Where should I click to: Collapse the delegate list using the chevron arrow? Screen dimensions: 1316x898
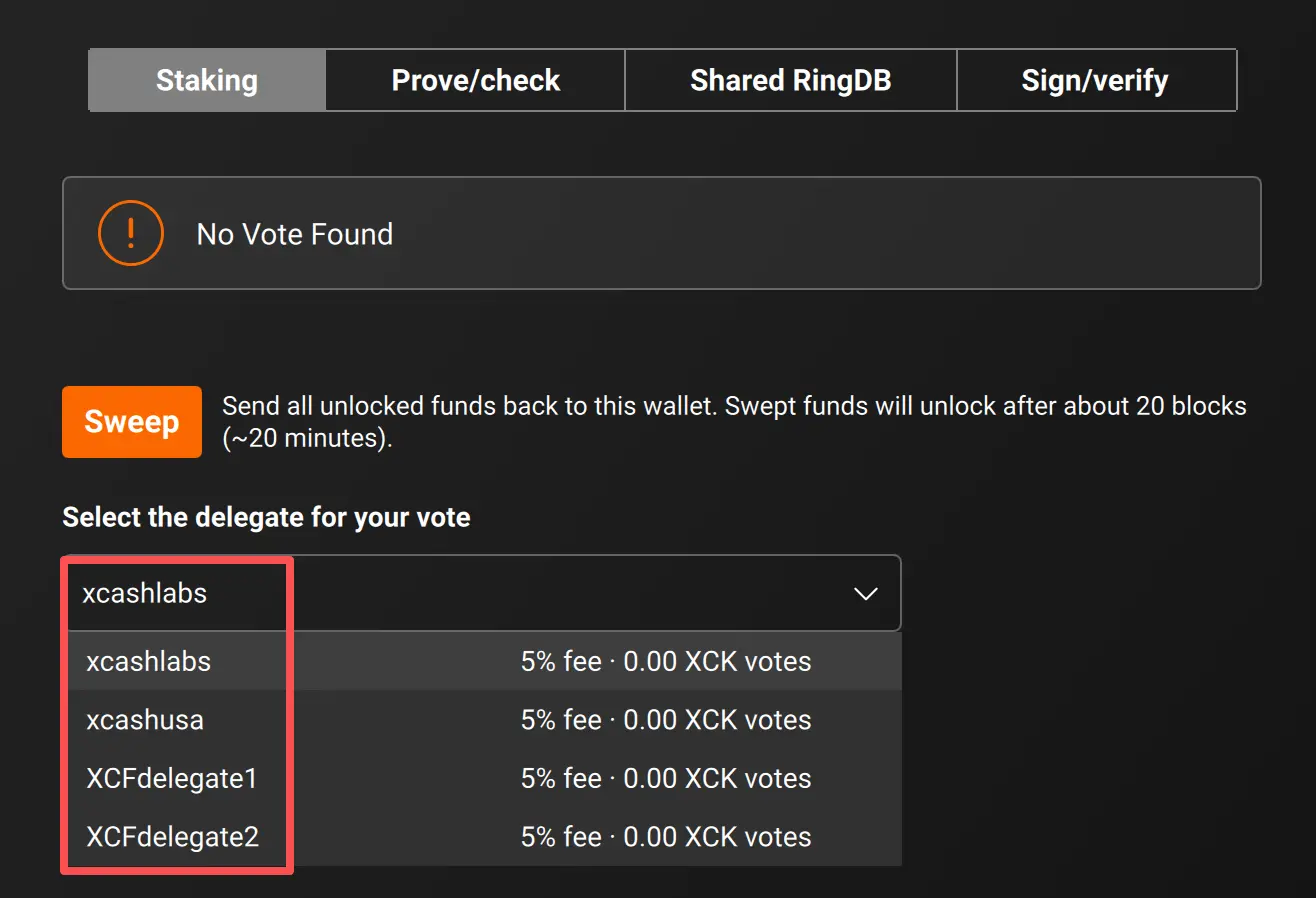tap(865, 594)
